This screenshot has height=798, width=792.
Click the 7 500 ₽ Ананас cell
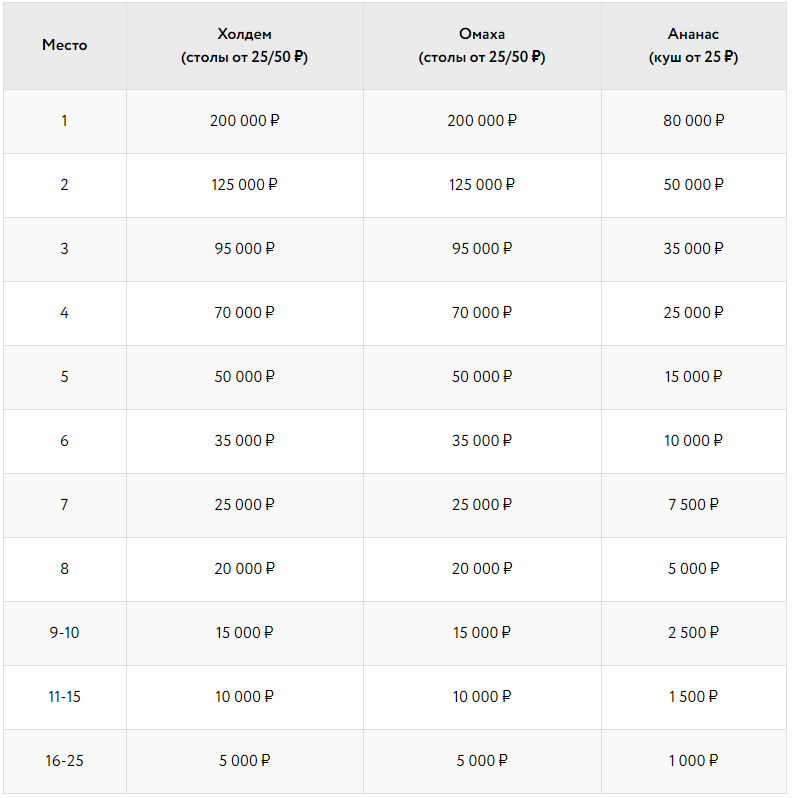pos(693,505)
